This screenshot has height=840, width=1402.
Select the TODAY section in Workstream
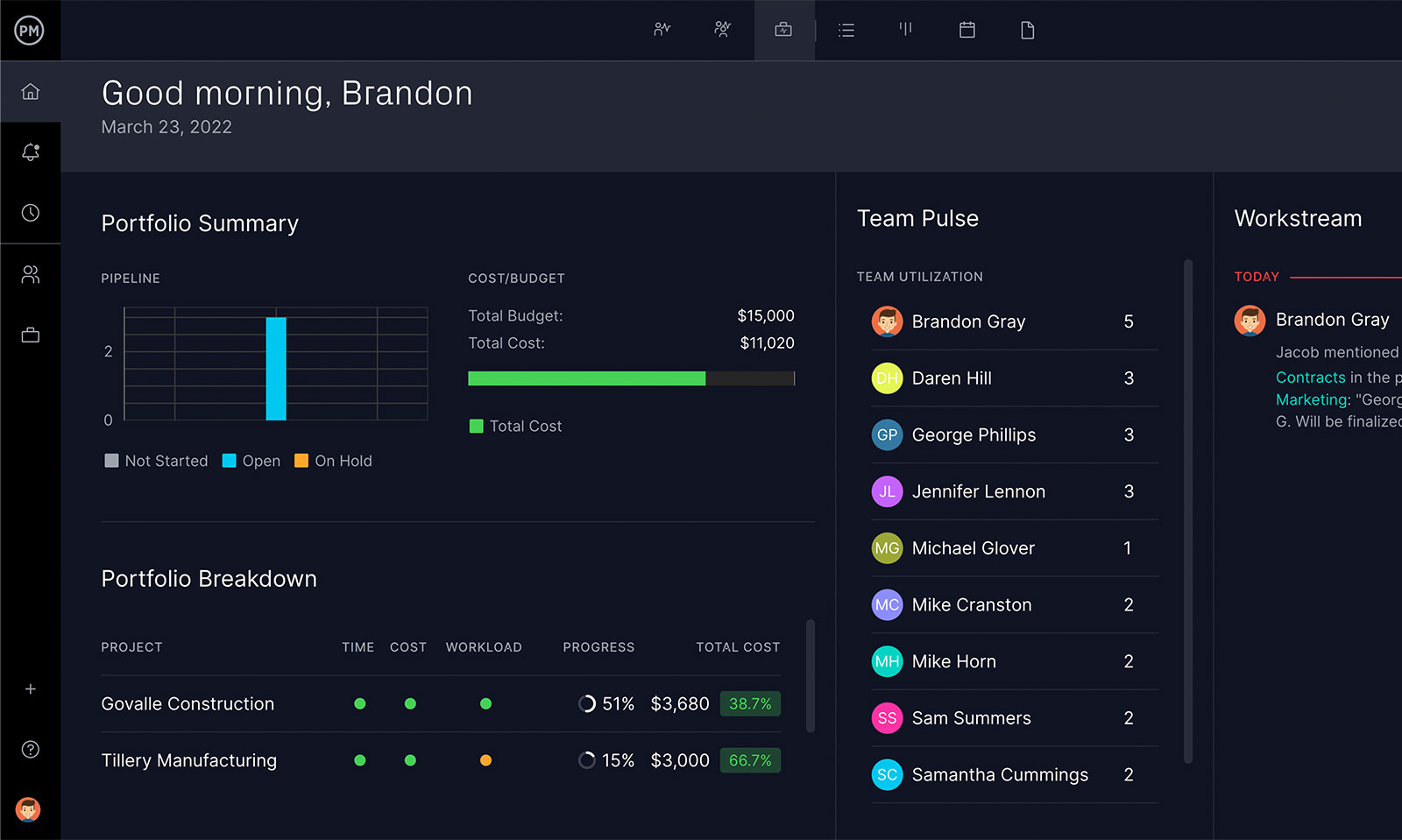tap(1256, 276)
